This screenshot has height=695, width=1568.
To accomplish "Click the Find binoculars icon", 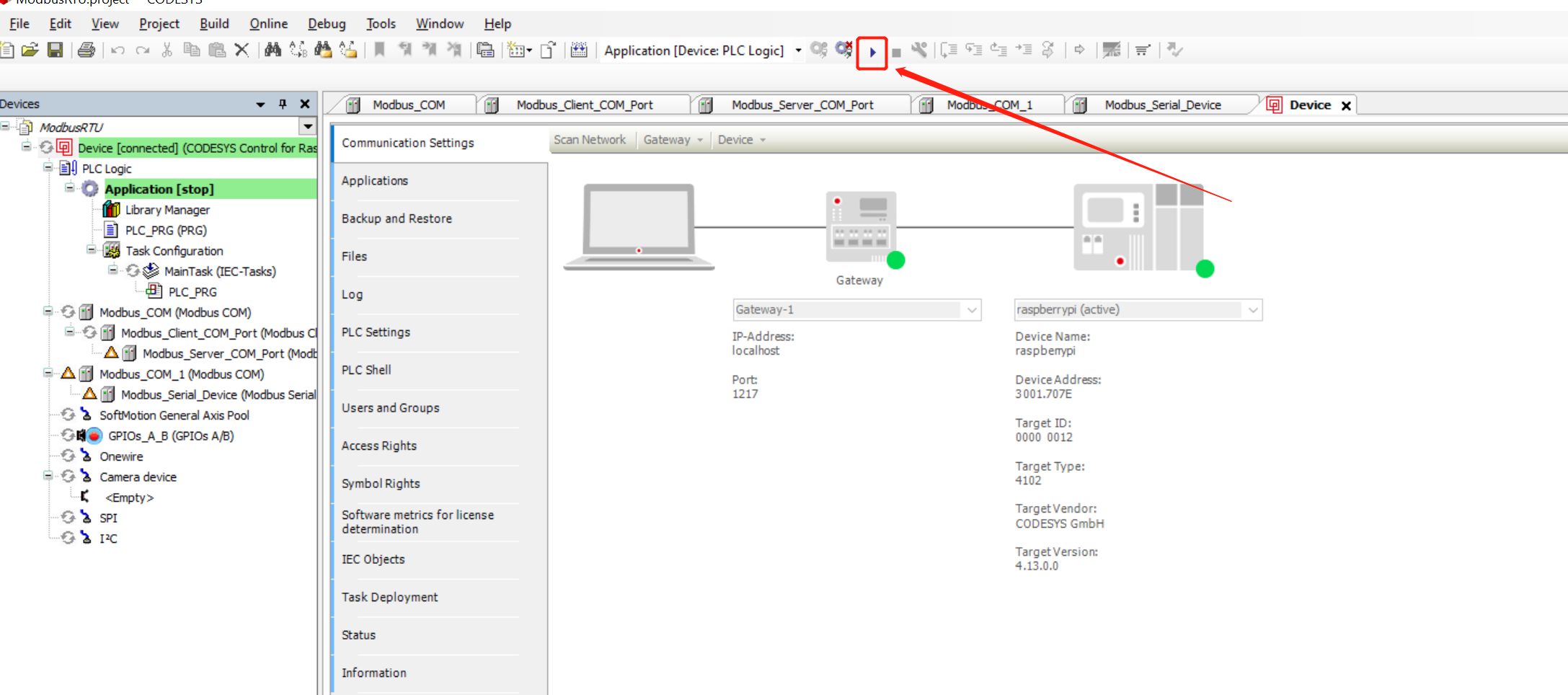I will tap(273, 50).
